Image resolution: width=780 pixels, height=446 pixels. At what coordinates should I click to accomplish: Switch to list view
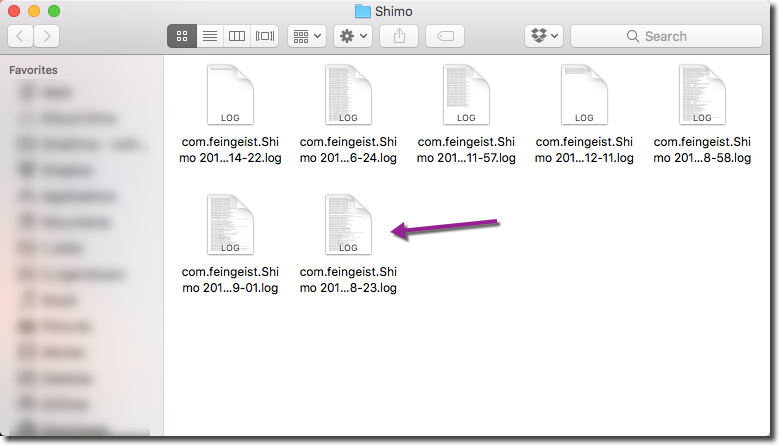tap(210, 36)
